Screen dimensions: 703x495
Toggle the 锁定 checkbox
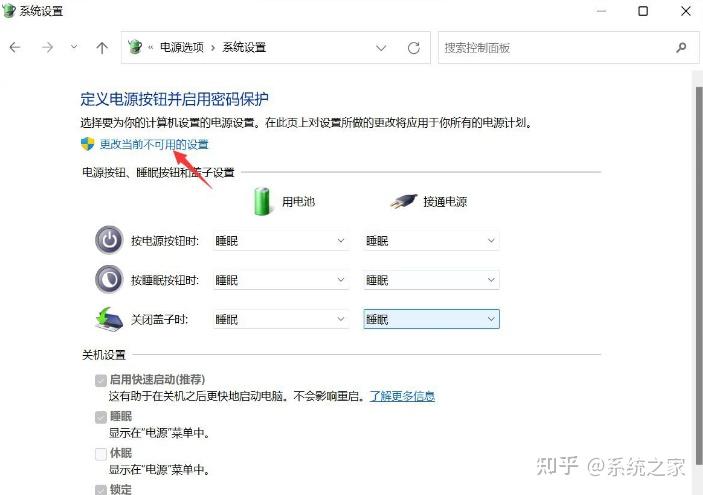(x=101, y=489)
